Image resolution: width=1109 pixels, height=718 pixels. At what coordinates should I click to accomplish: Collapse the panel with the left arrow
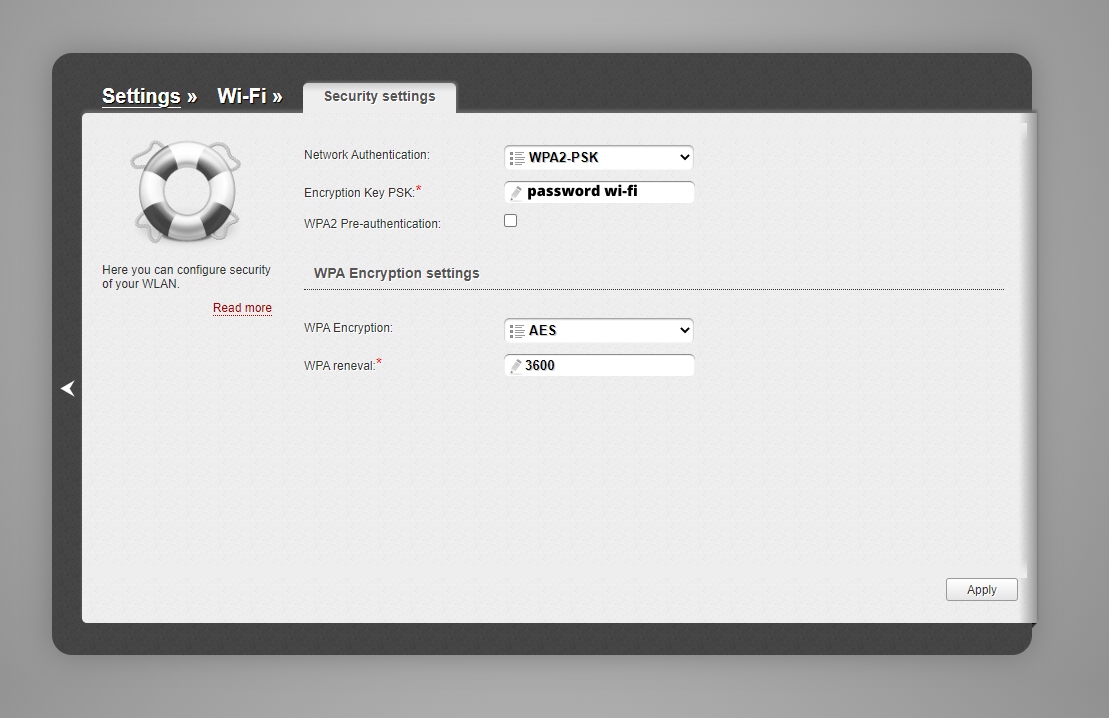point(68,388)
